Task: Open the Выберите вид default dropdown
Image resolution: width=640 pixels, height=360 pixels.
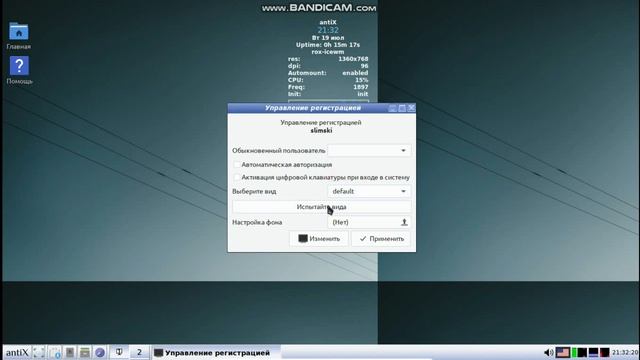Action: [x=369, y=191]
